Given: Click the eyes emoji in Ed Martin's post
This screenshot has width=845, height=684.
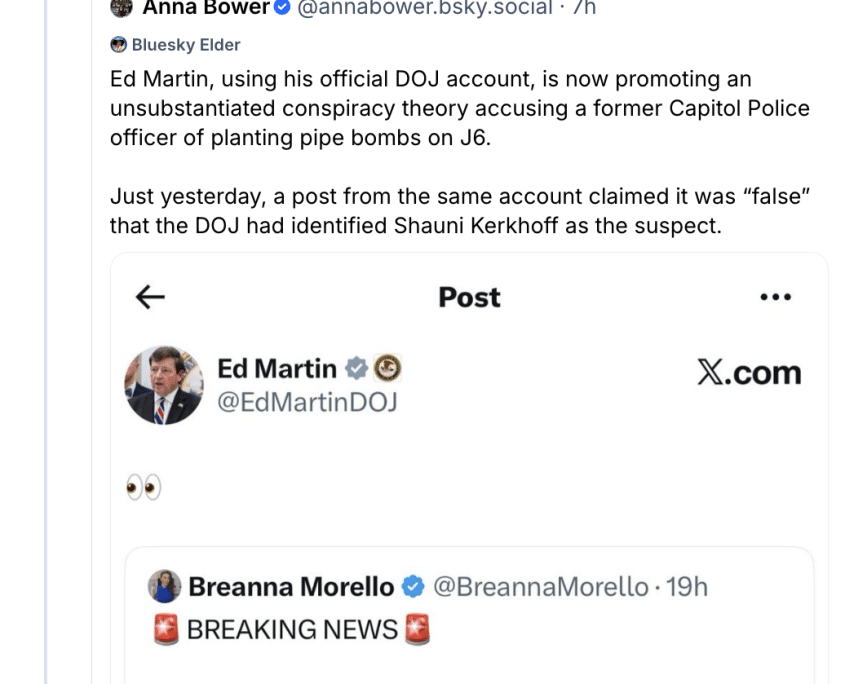Looking at the screenshot, I should click(143, 488).
